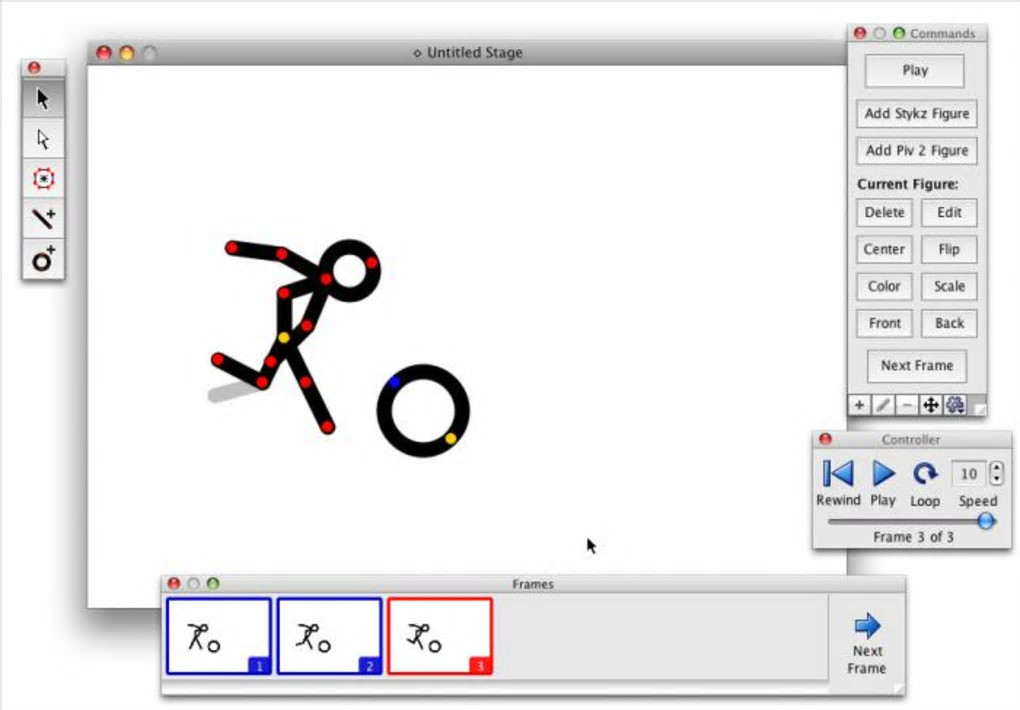The image size is (1020, 710).
Task: Click the blue Play triangle in Controller
Action: [x=883, y=474]
